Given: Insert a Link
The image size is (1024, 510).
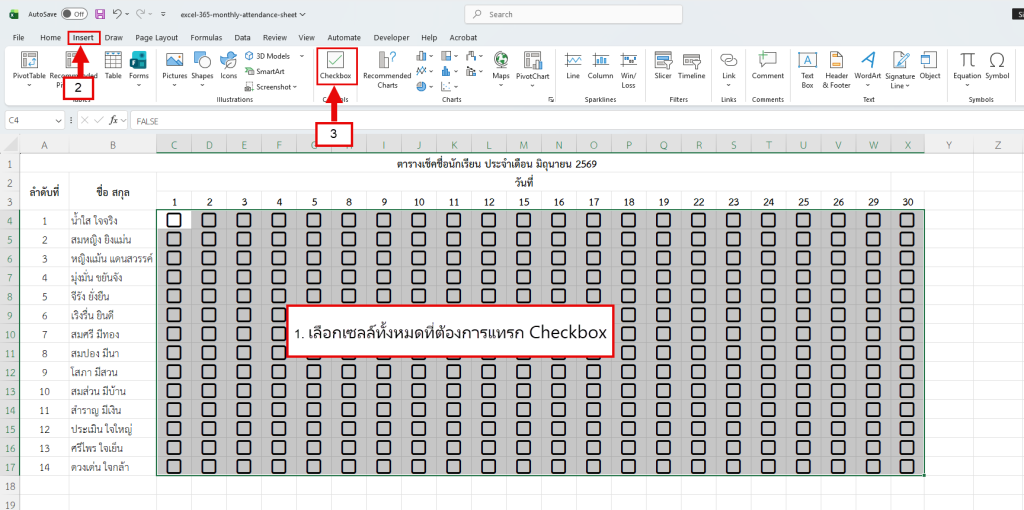Looking at the screenshot, I should (x=729, y=69).
